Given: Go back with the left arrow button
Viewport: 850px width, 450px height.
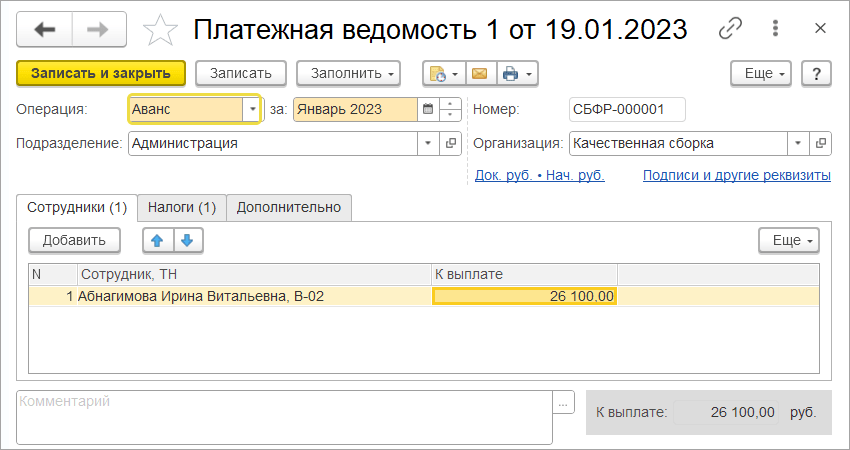Looking at the screenshot, I should click(44, 29).
